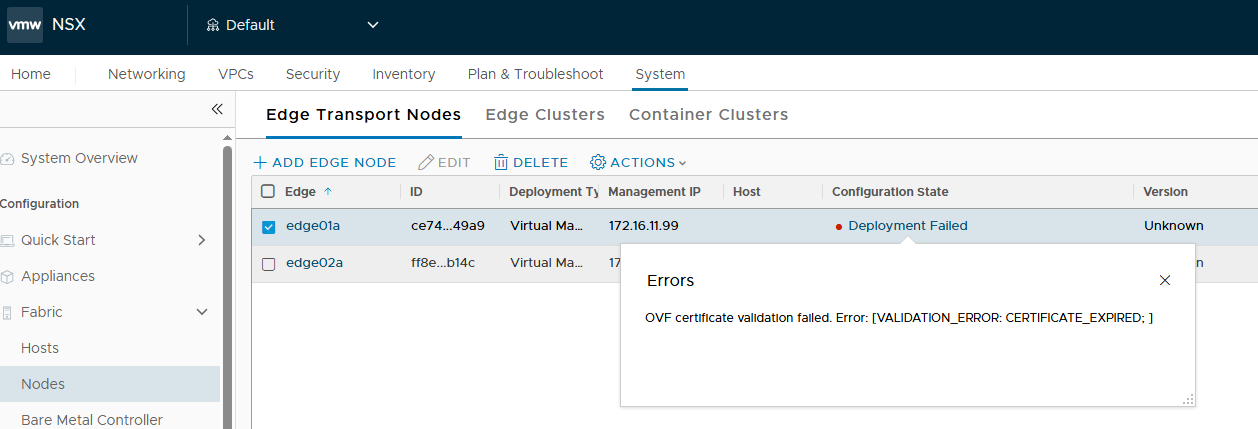
Task: Select Nodes under Fabric
Action: [43, 384]
